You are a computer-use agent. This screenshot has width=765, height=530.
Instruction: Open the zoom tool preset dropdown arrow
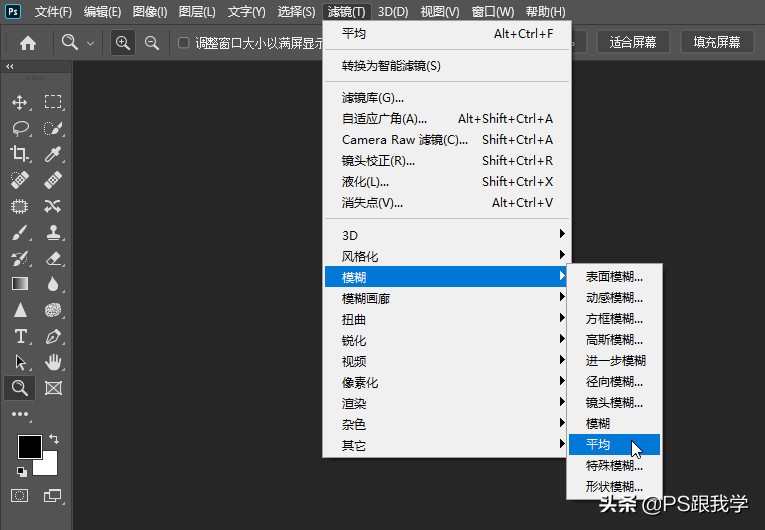90,43
